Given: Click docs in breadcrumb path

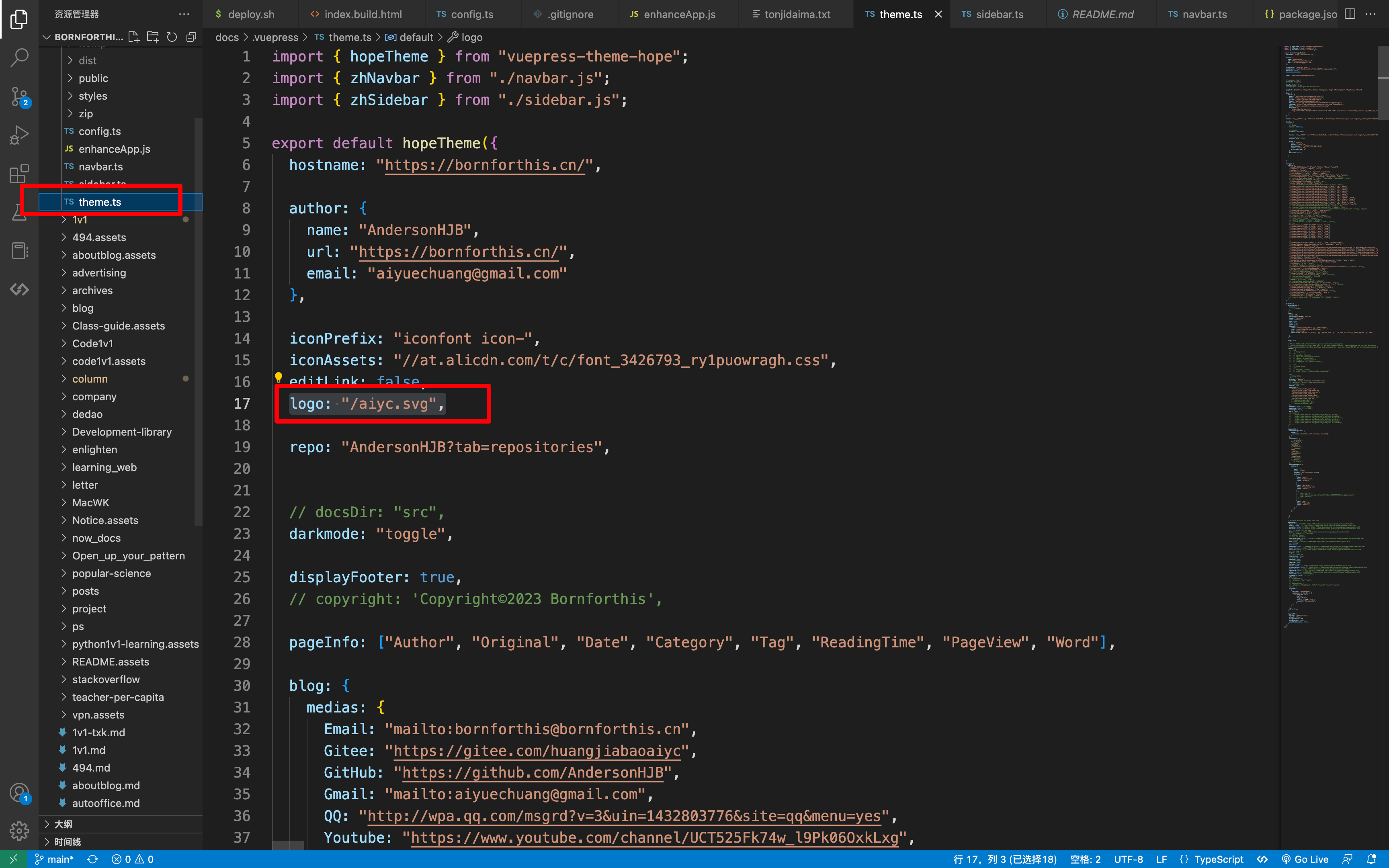Looking at the screenshot, I should (227, 37).
